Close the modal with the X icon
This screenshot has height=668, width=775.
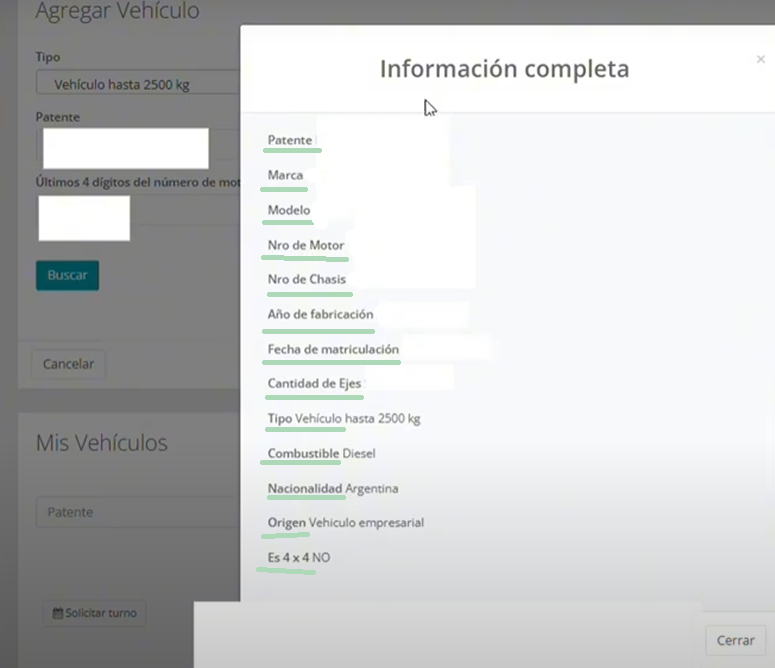(760, 60)
